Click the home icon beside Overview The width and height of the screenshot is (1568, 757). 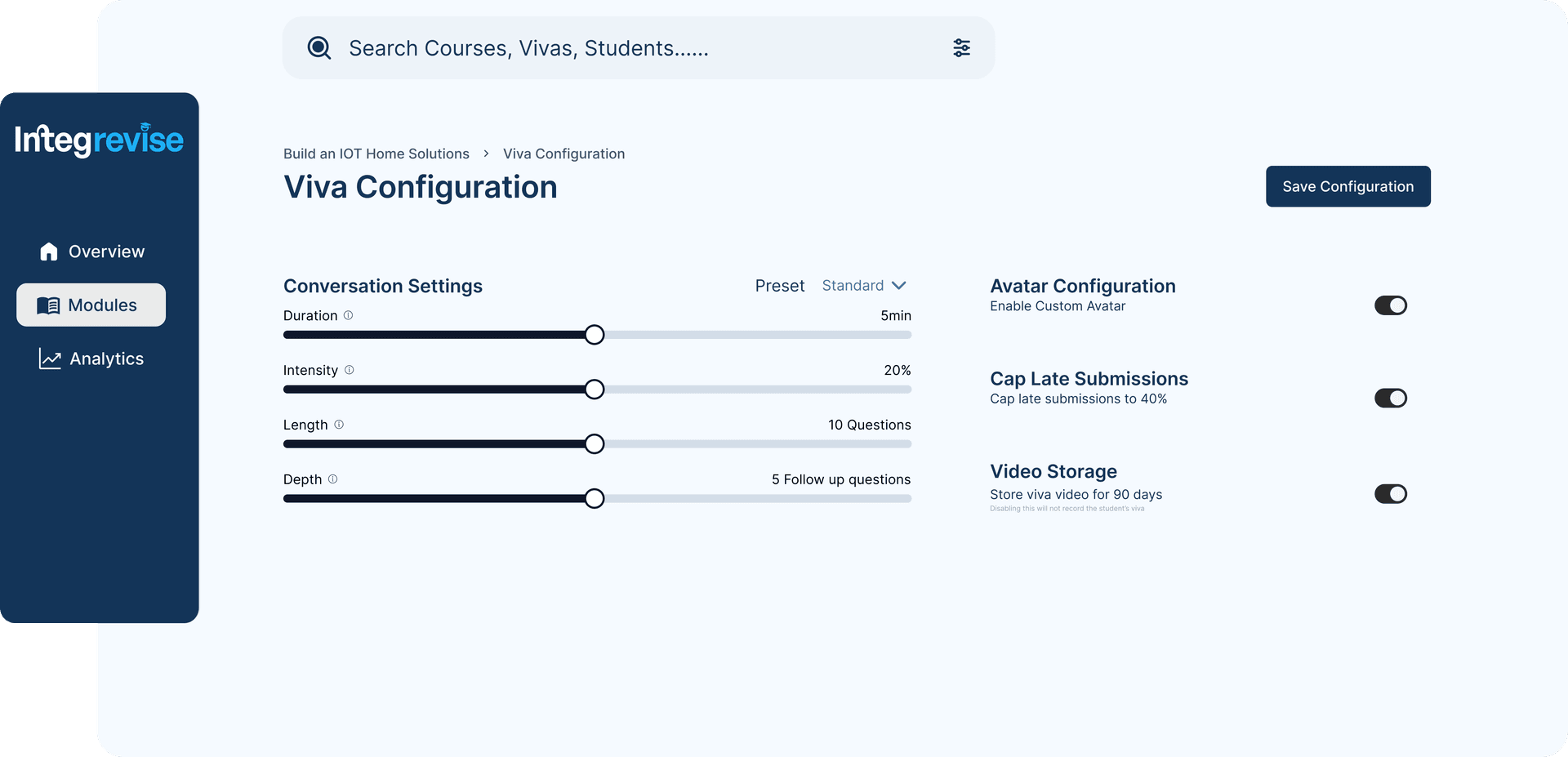pos(48,251)
